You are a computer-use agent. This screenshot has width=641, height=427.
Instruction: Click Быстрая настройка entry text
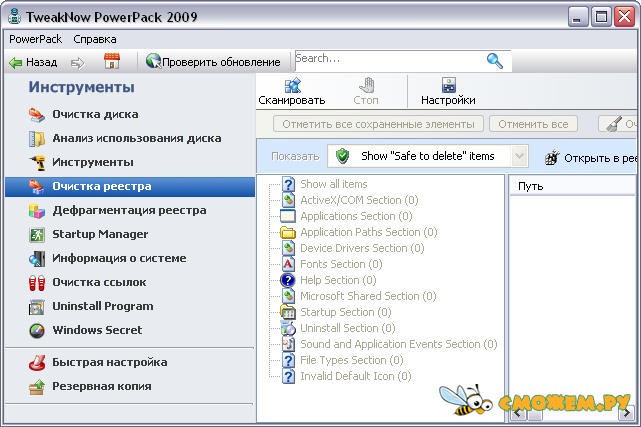tap(110, 362)
